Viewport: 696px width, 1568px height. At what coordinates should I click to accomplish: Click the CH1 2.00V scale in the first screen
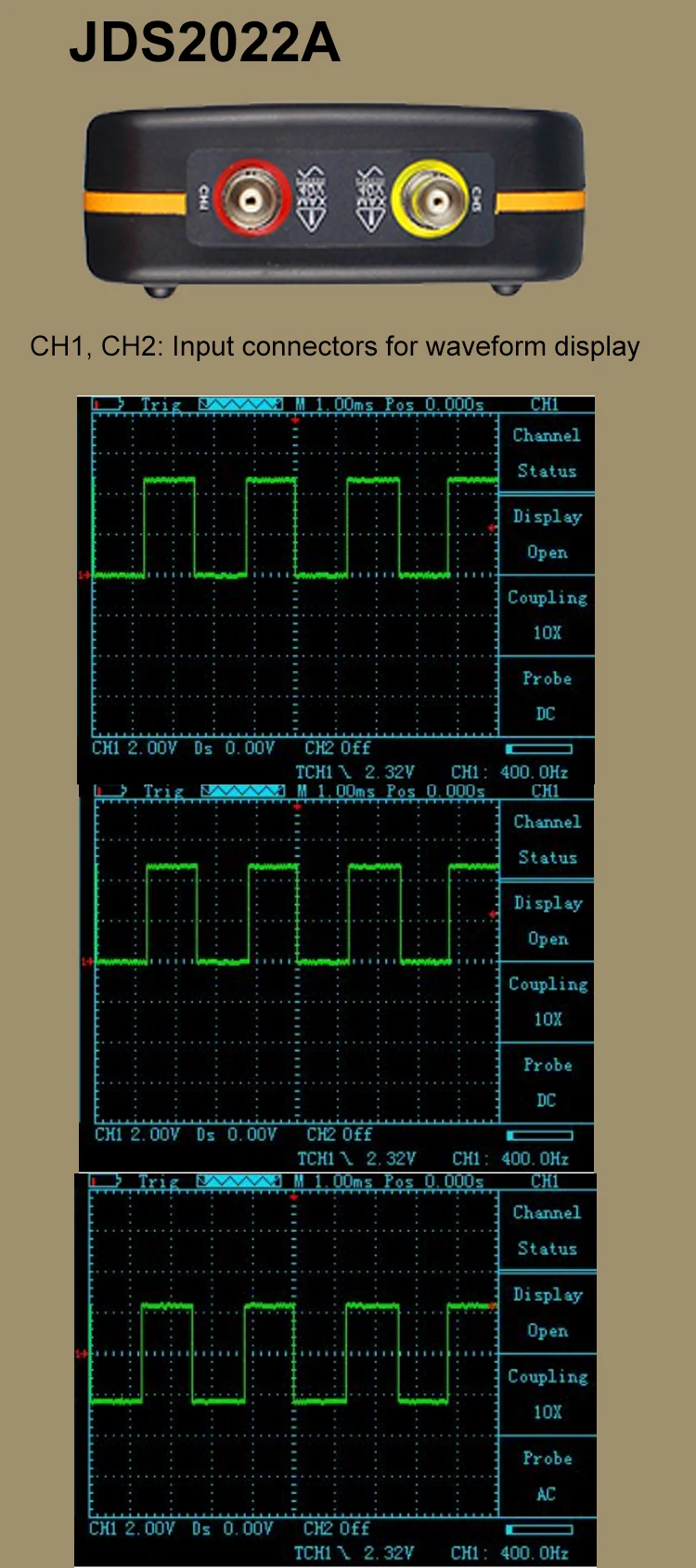135,748
